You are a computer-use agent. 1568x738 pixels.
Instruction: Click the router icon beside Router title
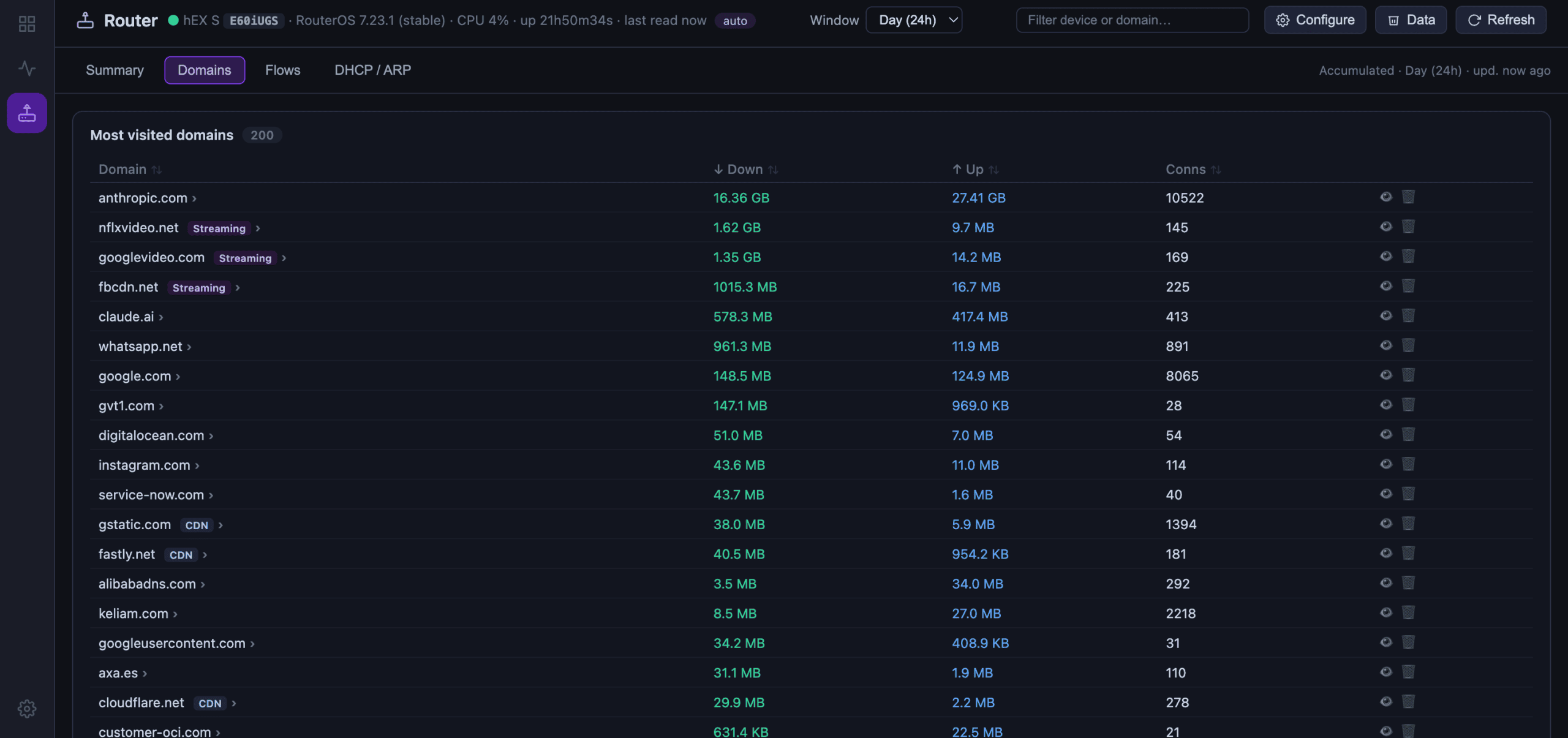pyautogui.click(x=85, y=20)
